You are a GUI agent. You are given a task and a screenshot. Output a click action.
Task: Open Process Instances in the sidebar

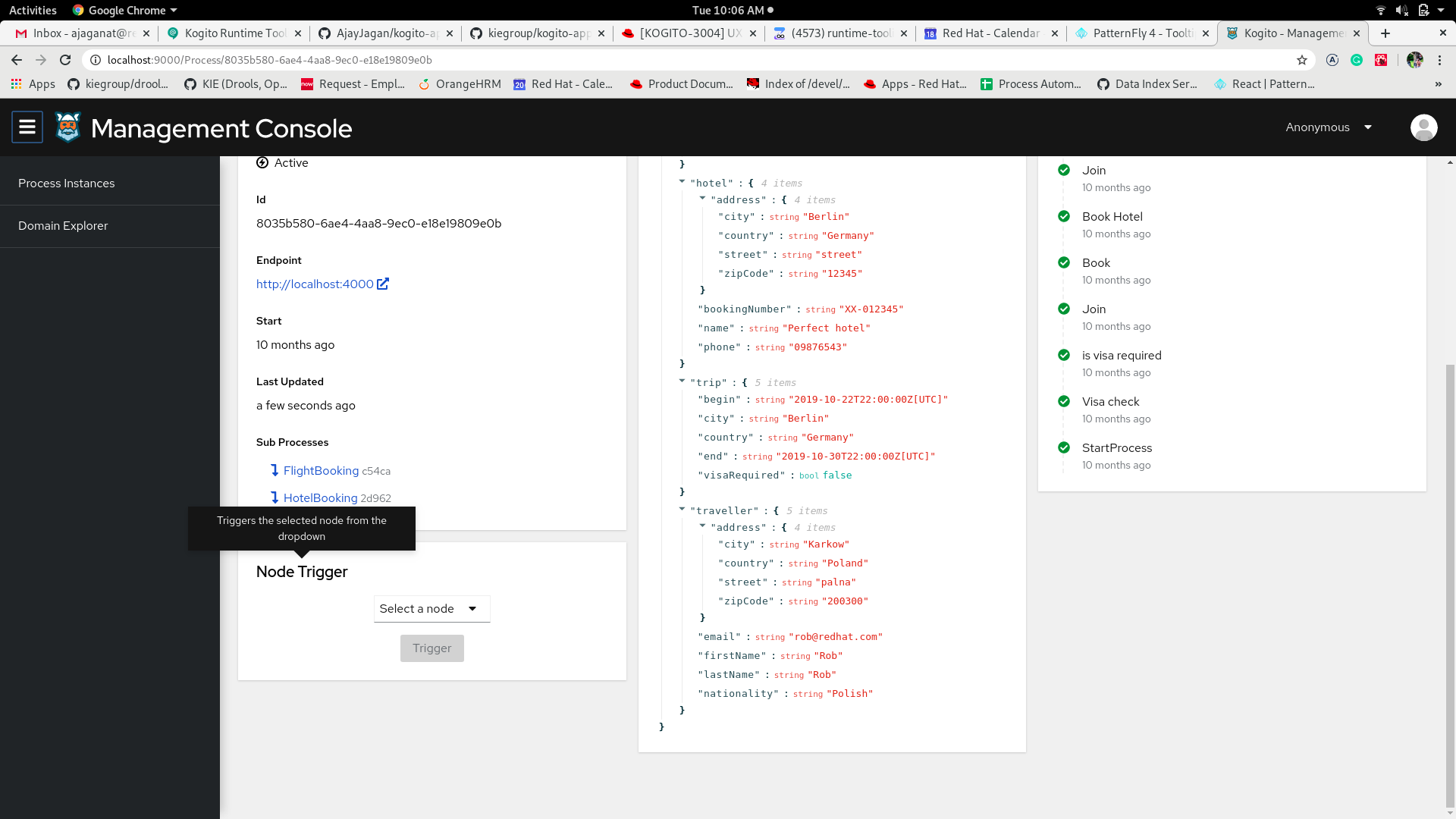pyautogui.click(x=67, y=184)
